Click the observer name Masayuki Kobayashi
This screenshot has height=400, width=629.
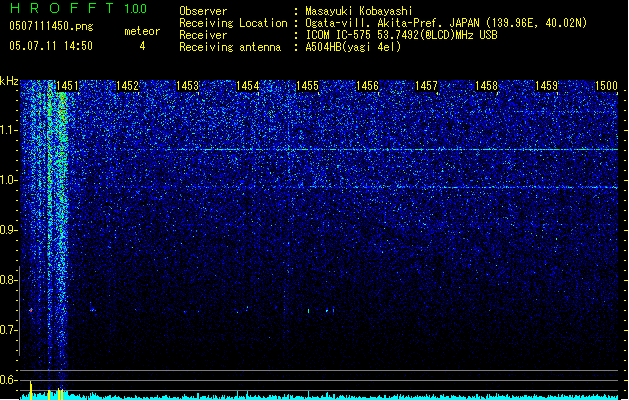coord(359,11)
